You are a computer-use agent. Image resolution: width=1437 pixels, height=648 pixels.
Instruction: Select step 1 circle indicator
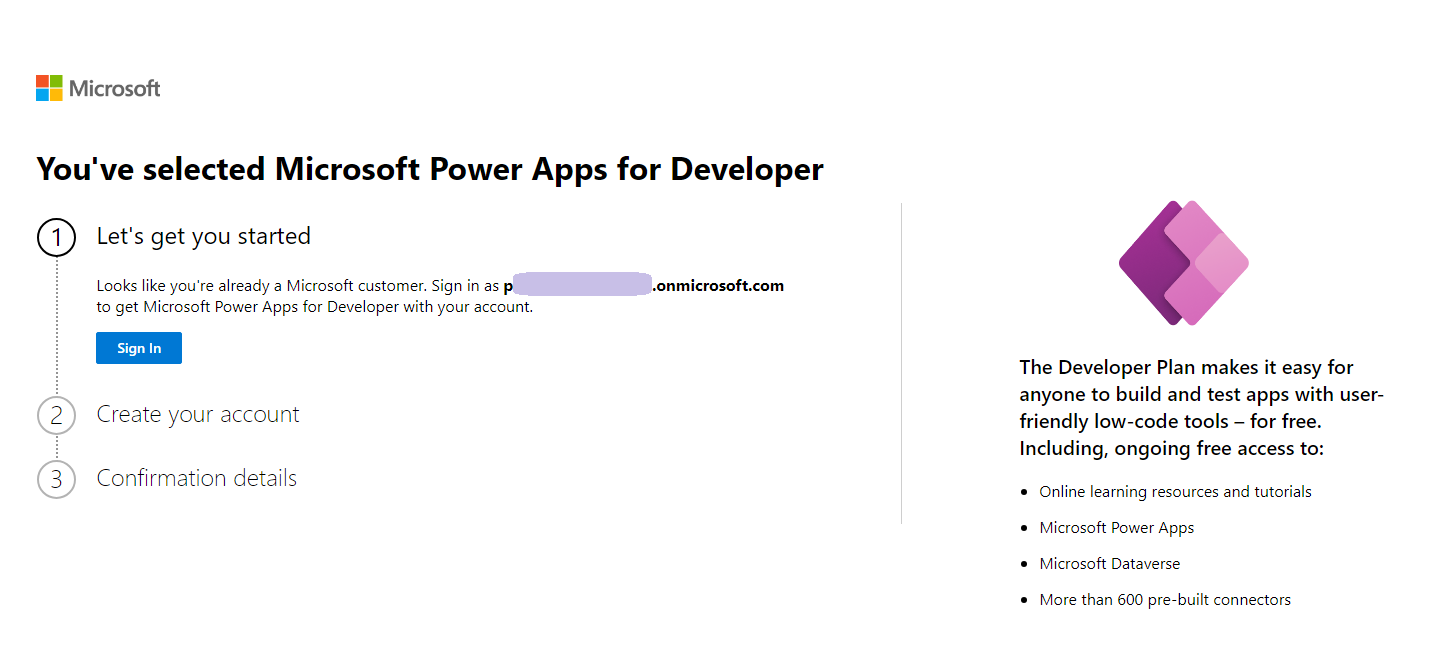[x=56, y=238]
